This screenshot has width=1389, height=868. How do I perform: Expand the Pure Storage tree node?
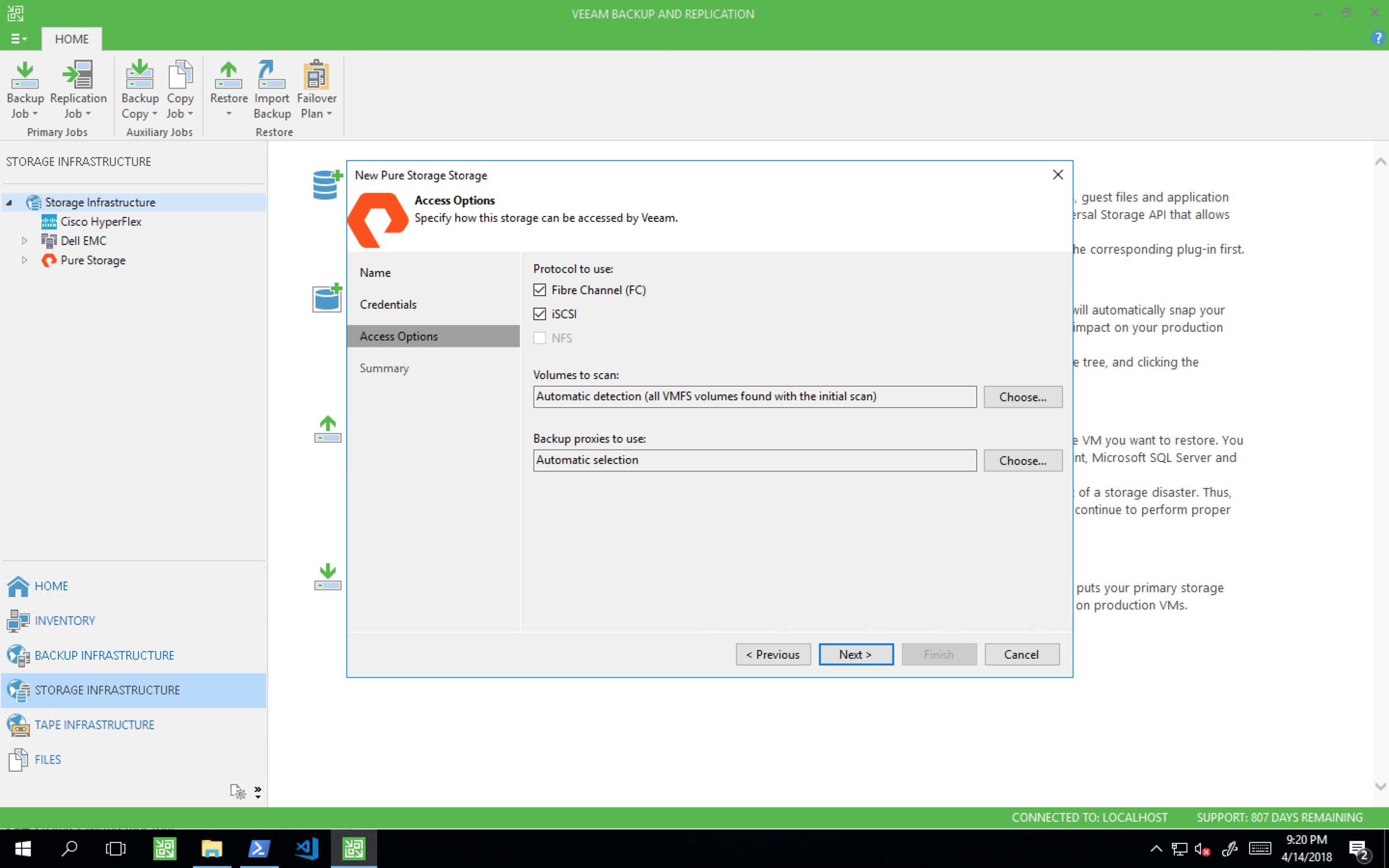tap(24, 260)
